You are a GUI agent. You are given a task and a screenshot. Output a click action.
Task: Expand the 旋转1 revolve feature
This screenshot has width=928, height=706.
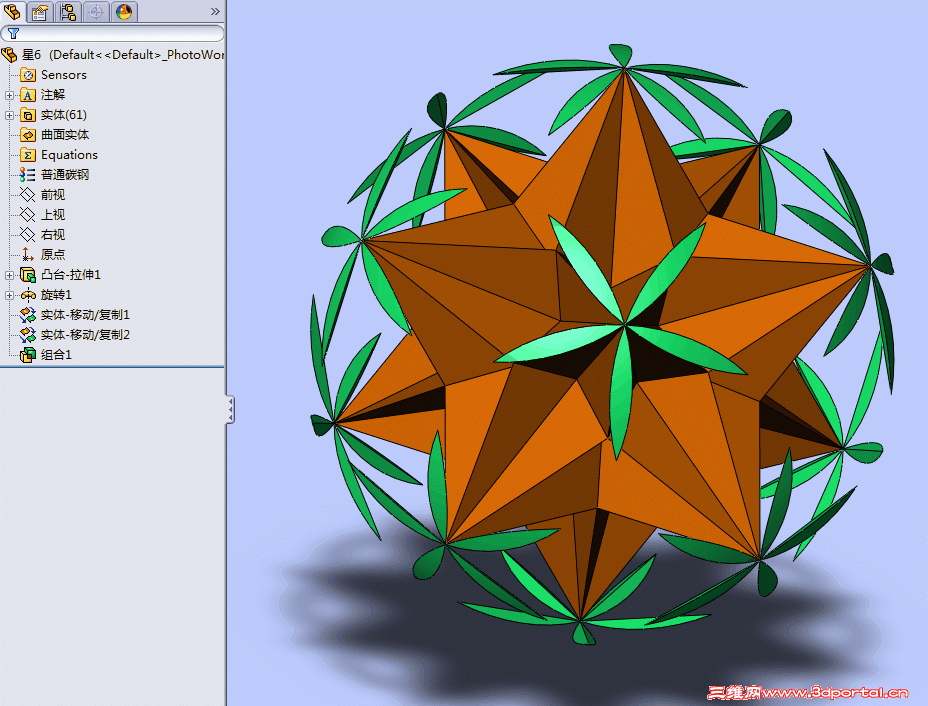[9, 295]
